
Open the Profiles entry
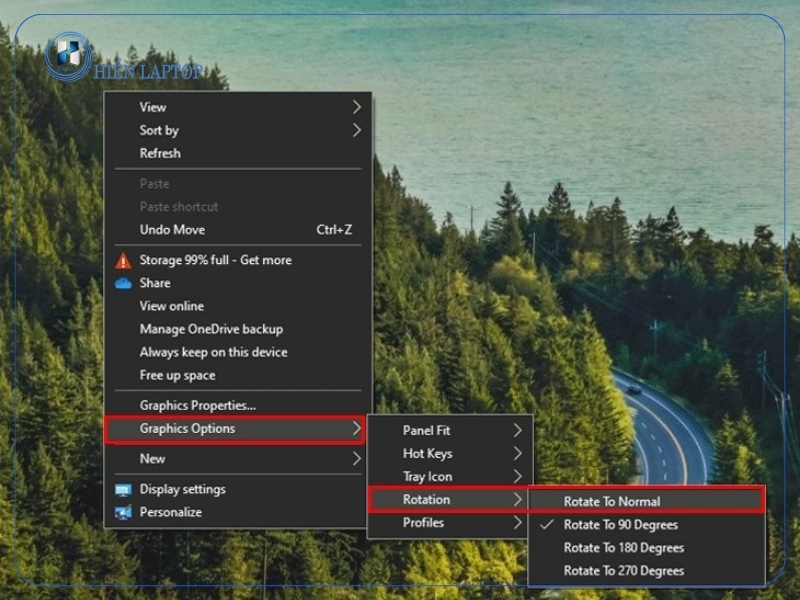tap(449, 522)
